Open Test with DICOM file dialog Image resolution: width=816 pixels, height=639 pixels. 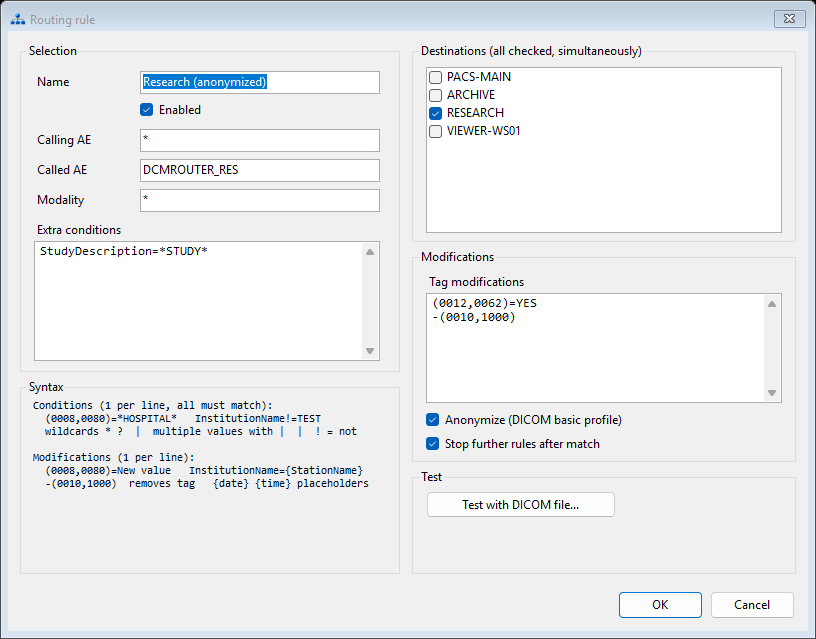tap(520, 505)
